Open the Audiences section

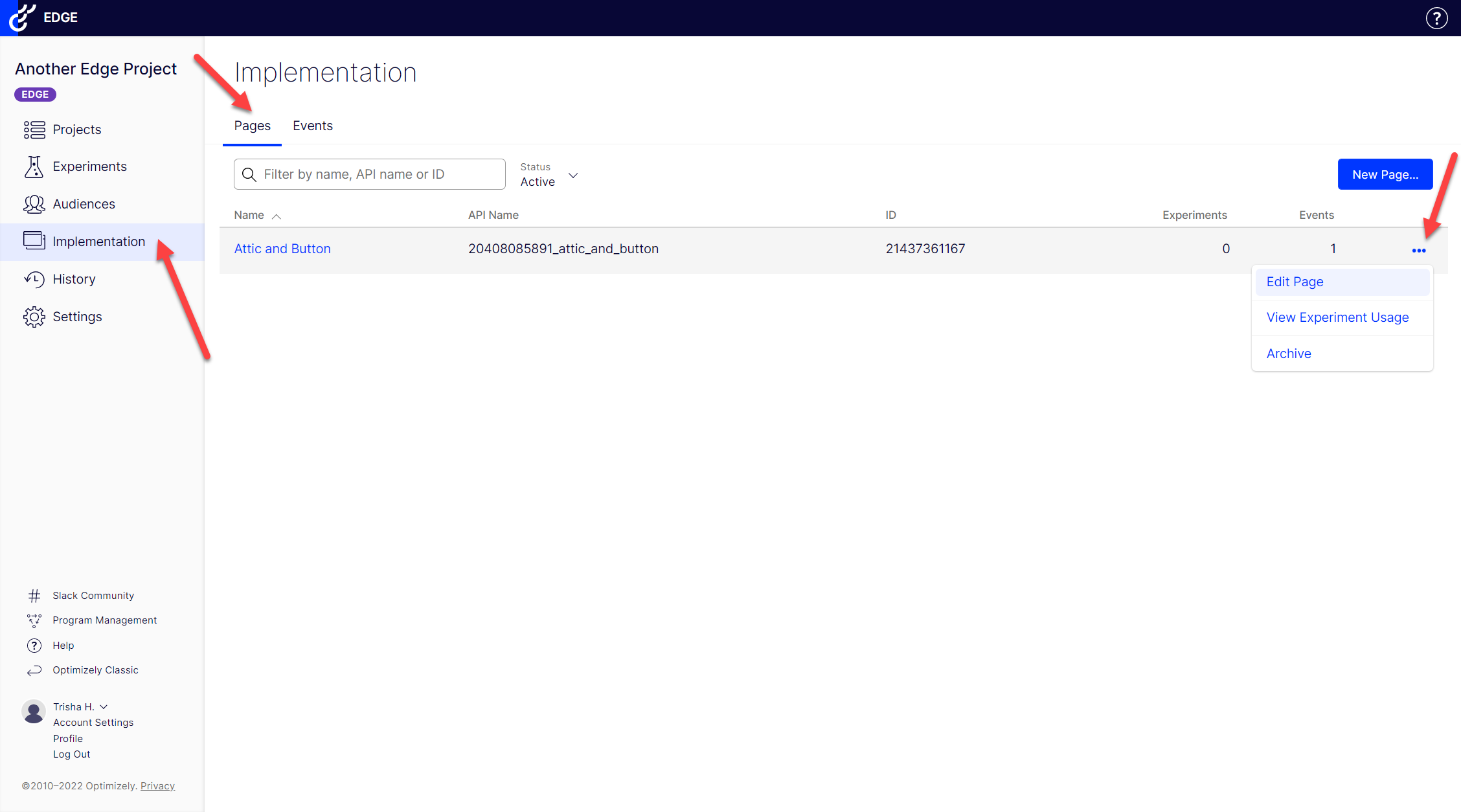pos(84,204)
